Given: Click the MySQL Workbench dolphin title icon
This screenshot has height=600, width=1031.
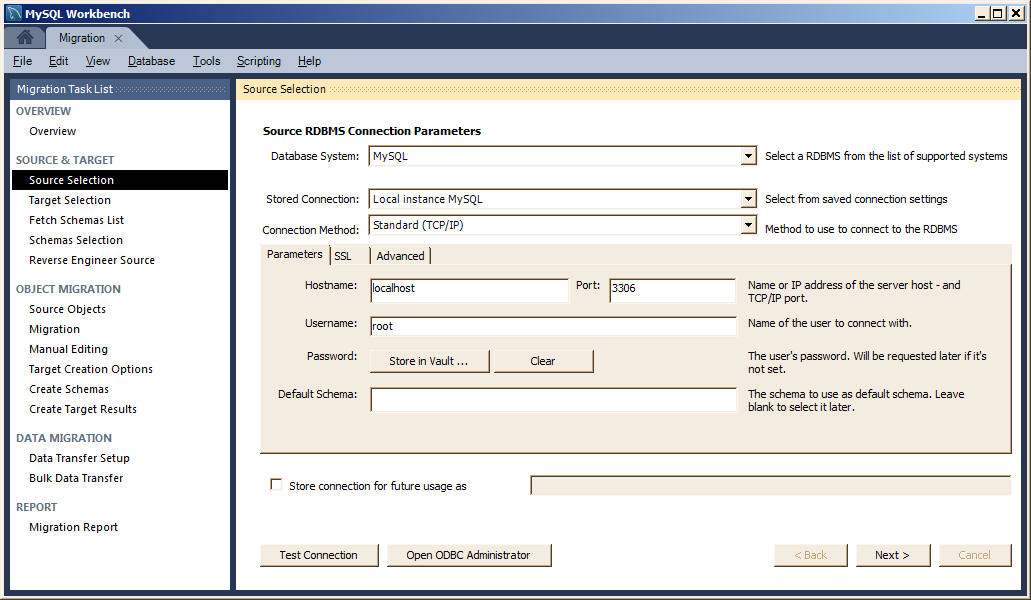Looking at the screenshot, I should (14, 13).
